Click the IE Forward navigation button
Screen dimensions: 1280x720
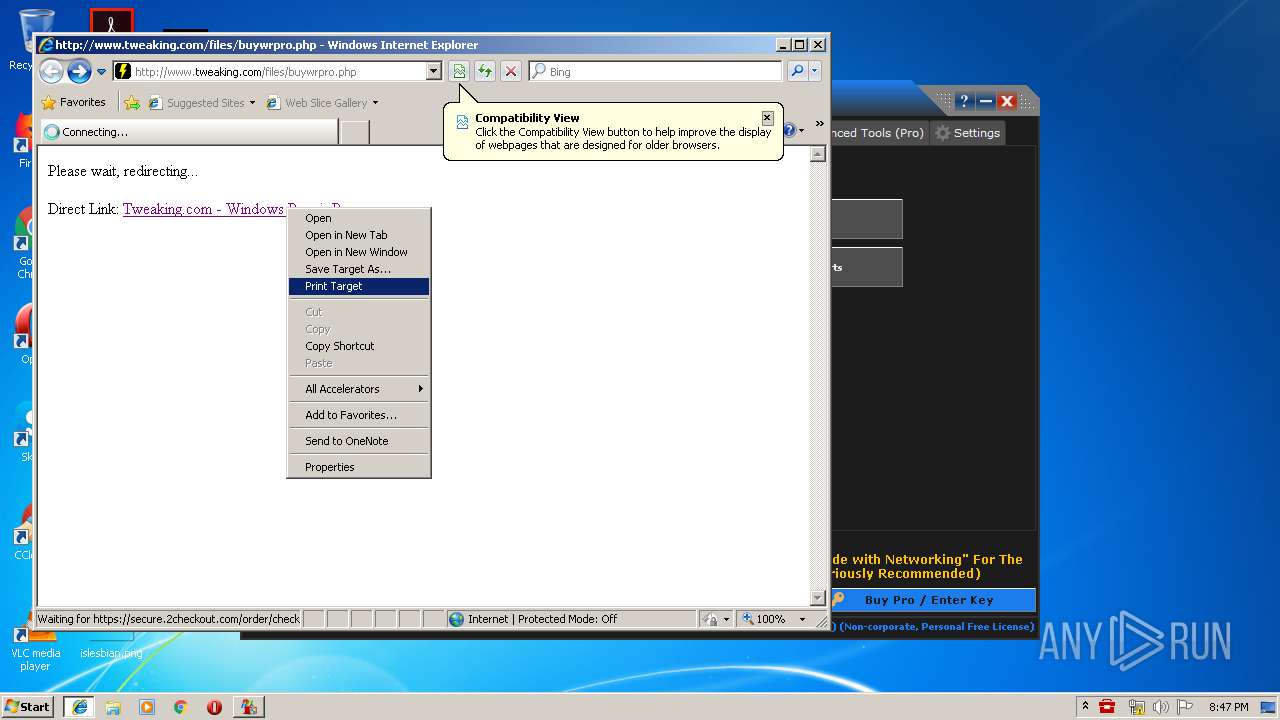(x=79, y=71)
